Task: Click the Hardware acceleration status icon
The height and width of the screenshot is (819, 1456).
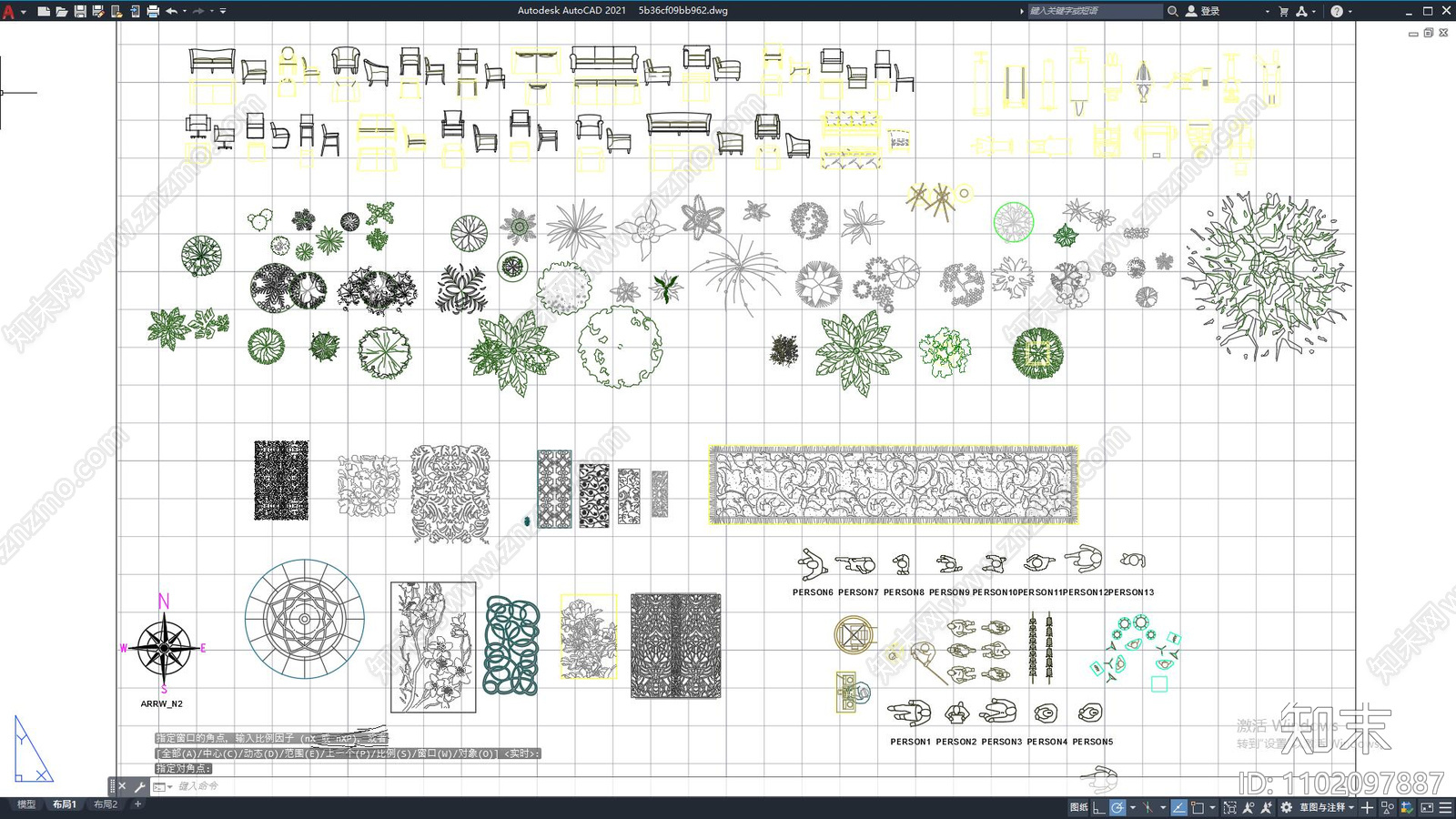Action: (1407, 807)
